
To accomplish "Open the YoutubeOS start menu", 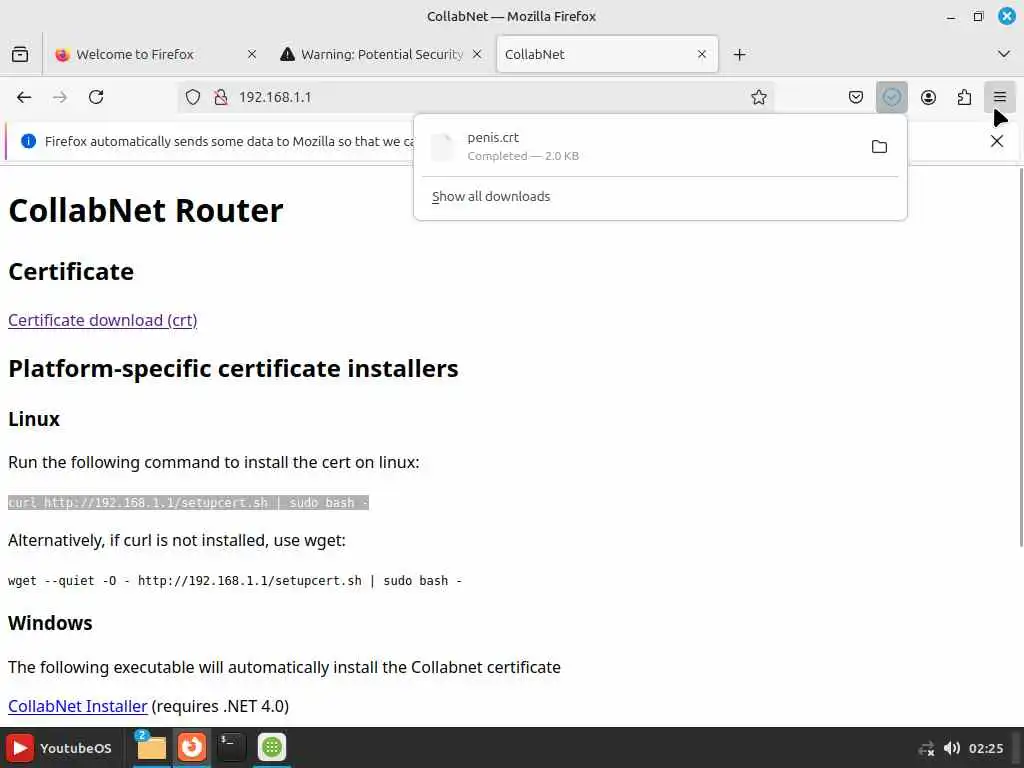I will pyautogui.click(x=59, y=748).
